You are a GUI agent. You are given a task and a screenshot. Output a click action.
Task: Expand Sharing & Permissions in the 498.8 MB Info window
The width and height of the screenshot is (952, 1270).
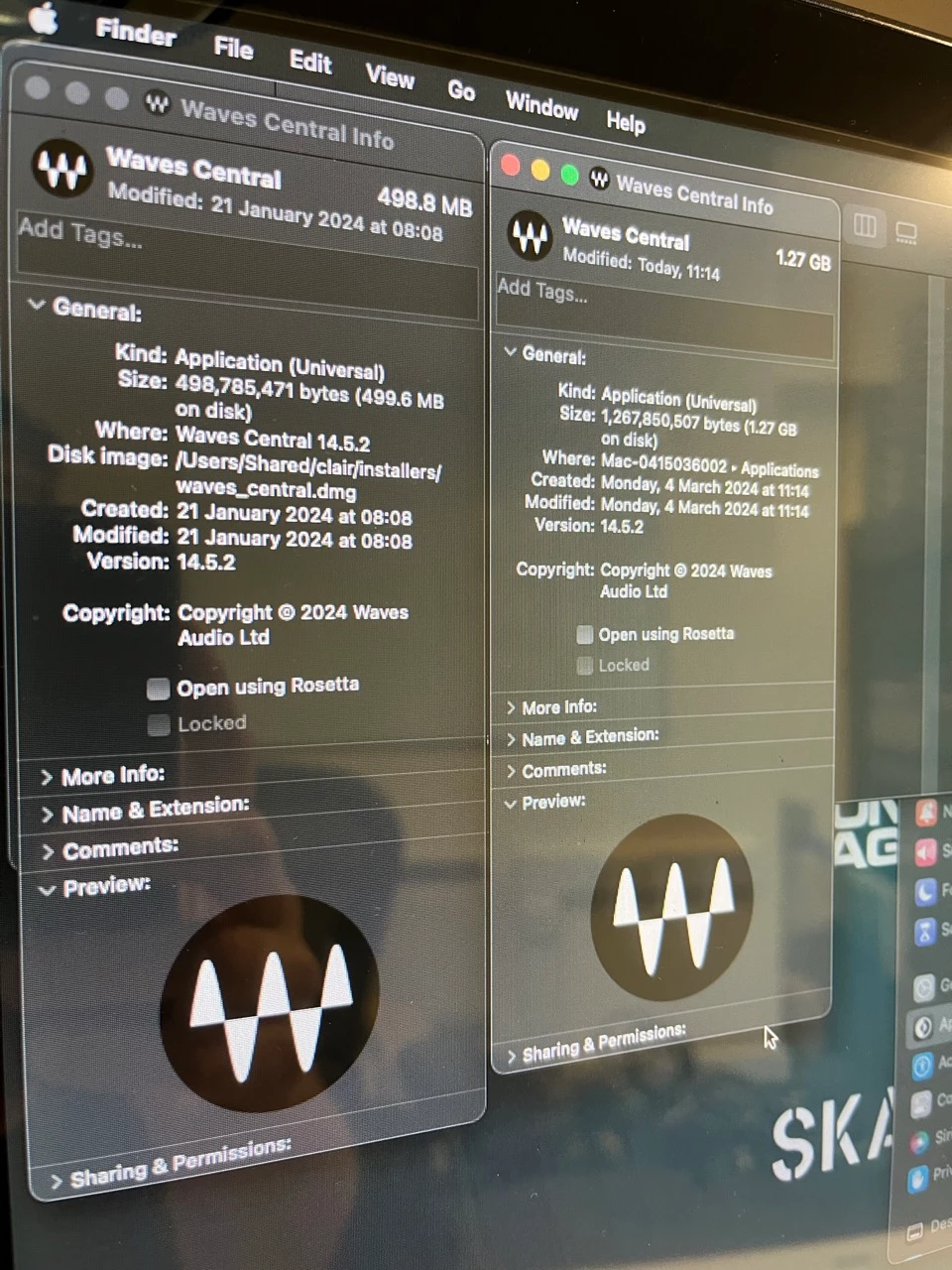(x=57, y=1181)
